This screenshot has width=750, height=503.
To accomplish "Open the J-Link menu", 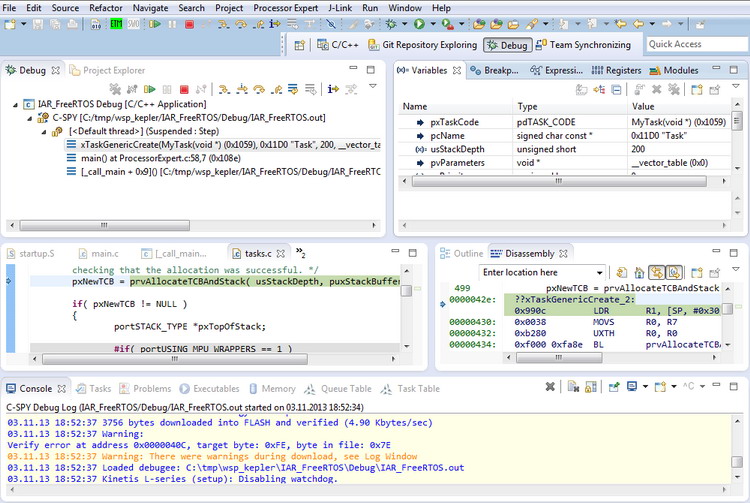I will tap(340, 8).
